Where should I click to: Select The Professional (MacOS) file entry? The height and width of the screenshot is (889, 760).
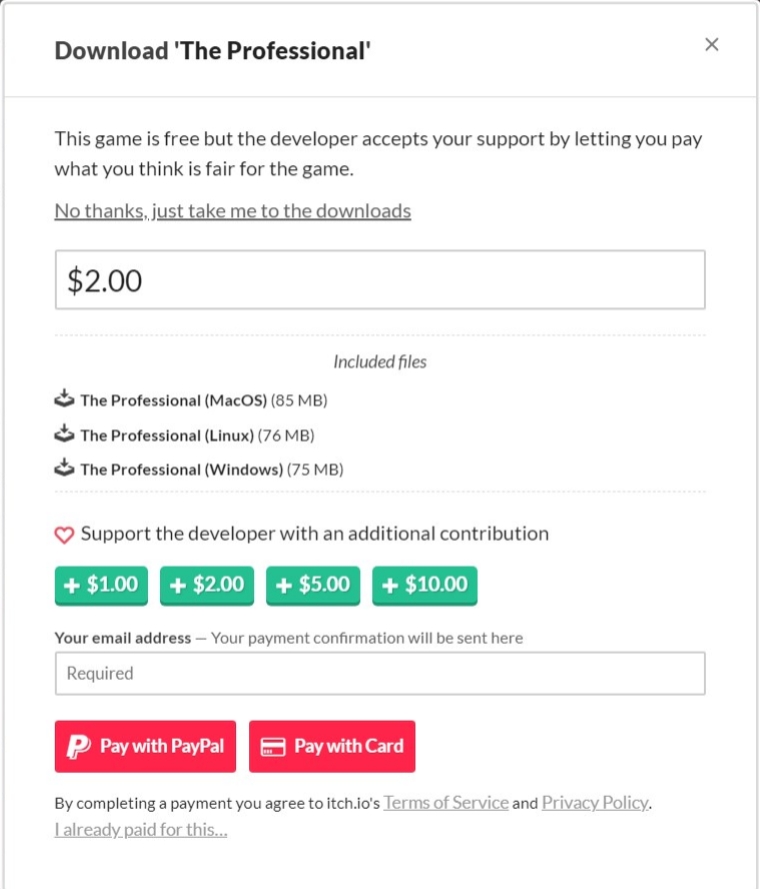coord(174,400)
